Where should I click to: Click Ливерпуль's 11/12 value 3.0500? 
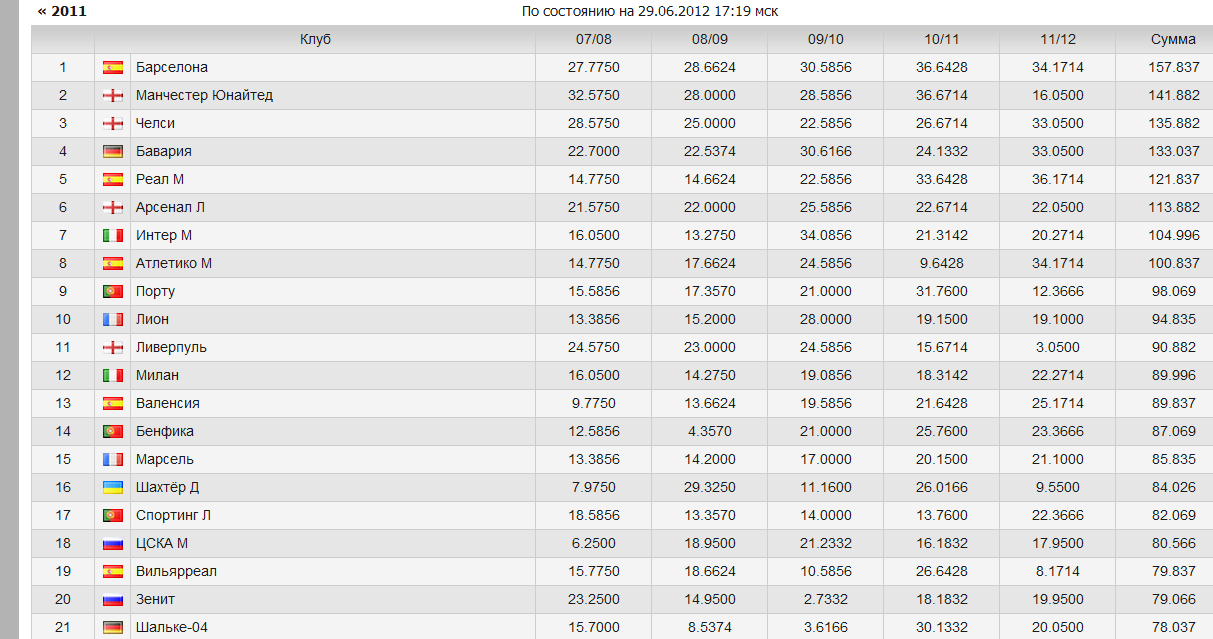click(1058, 347)
